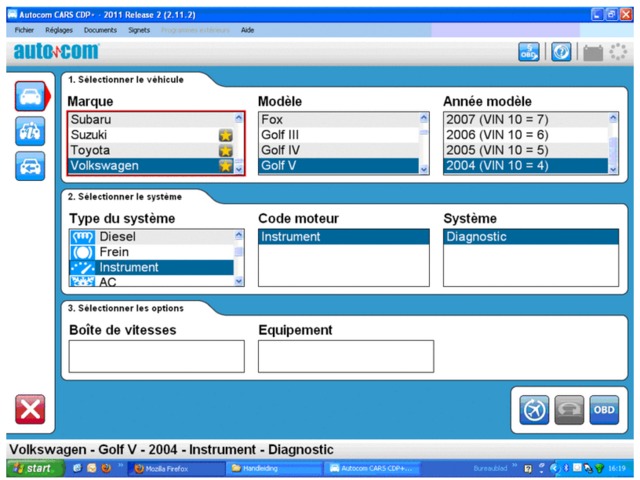Switch to Mozilla Firefox taskbar window
640x480 pixels.
176,469
